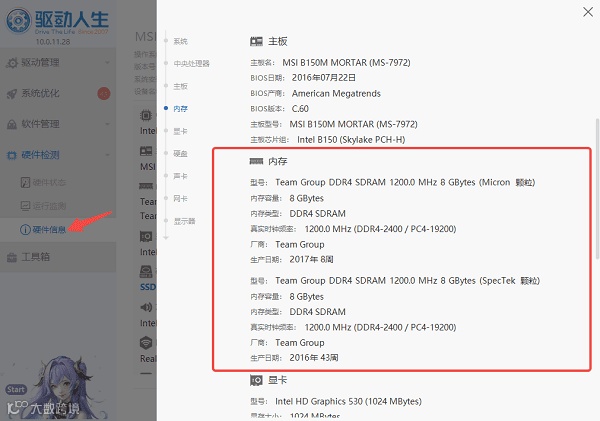Screen dimensions: 600x421
Task: Collapse the 硬件检测 chevron
Action: [108, 155]
